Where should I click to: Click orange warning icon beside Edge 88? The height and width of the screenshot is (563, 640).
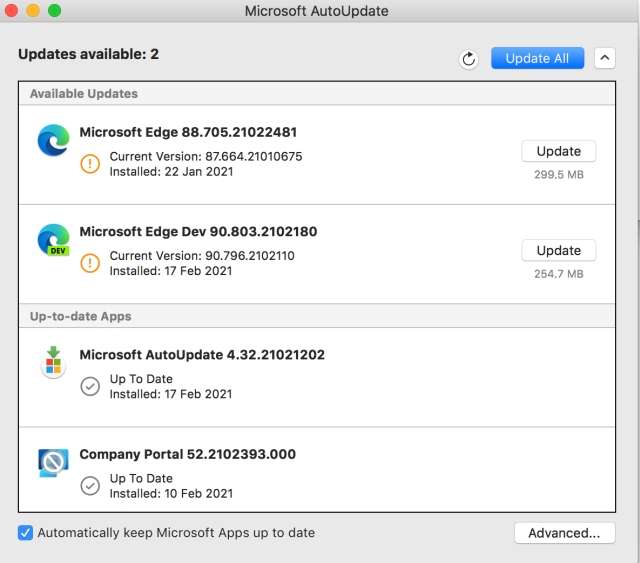pyautogui.click(x=90, y=164)
